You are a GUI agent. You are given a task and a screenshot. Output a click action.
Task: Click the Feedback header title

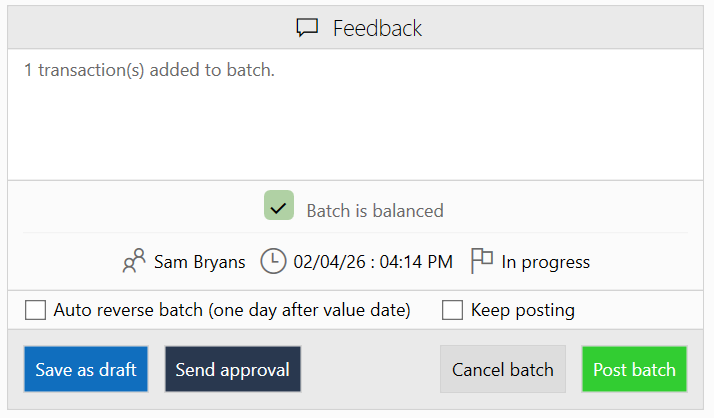click(377, 28)
